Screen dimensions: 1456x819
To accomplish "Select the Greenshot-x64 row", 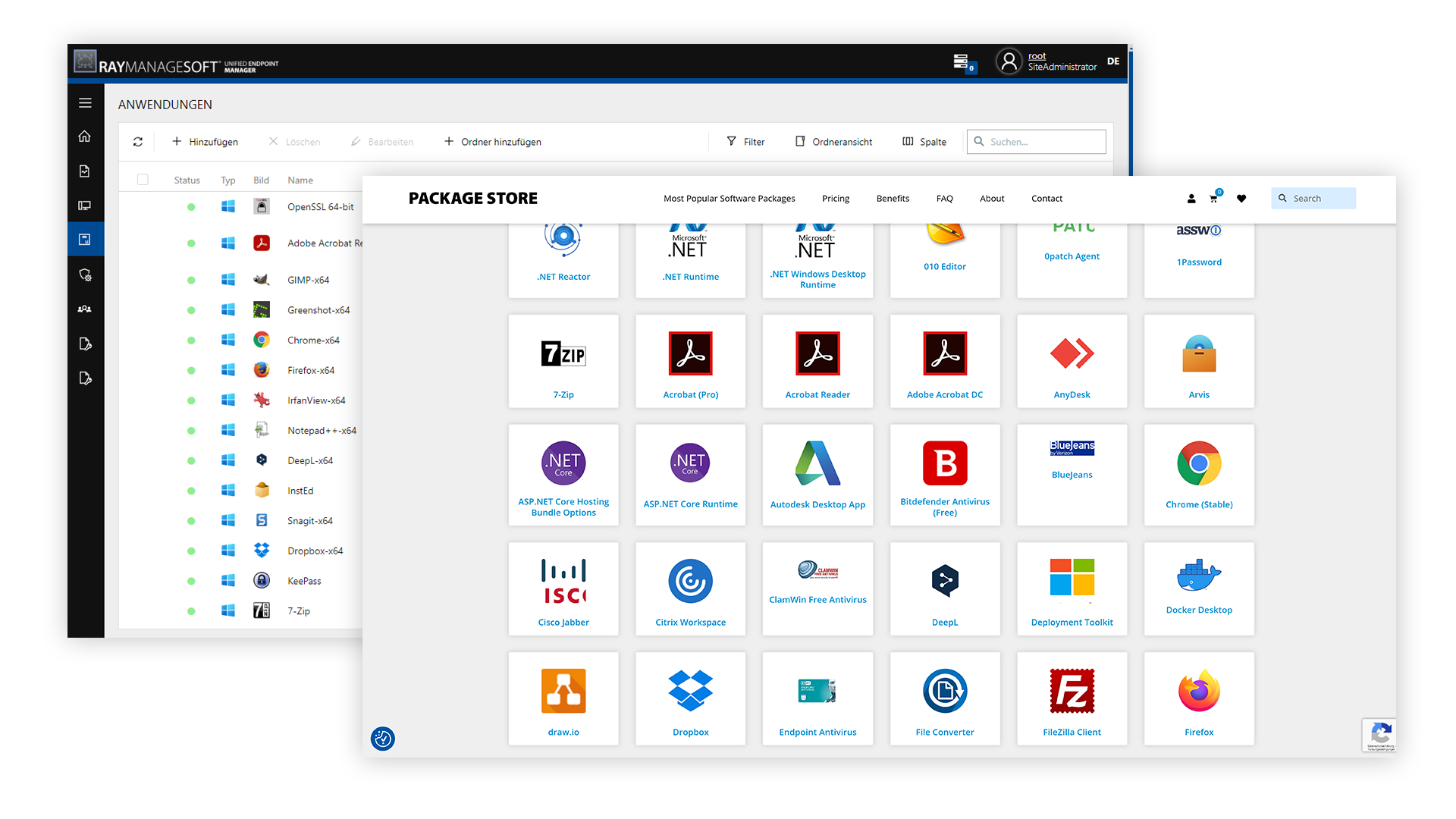I will 240,310.
